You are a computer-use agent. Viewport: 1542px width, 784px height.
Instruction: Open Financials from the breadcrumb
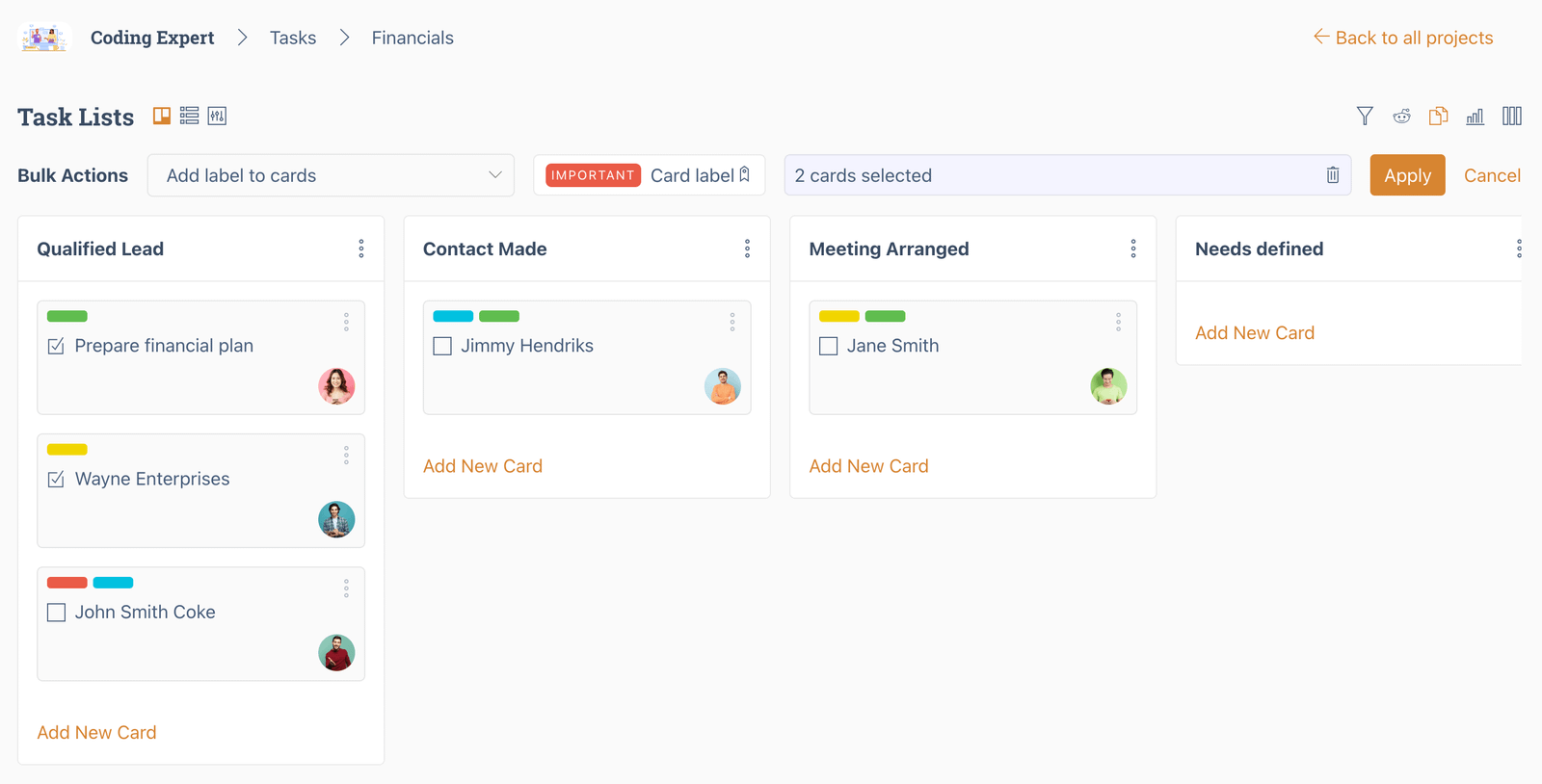(x=412, y=38)
